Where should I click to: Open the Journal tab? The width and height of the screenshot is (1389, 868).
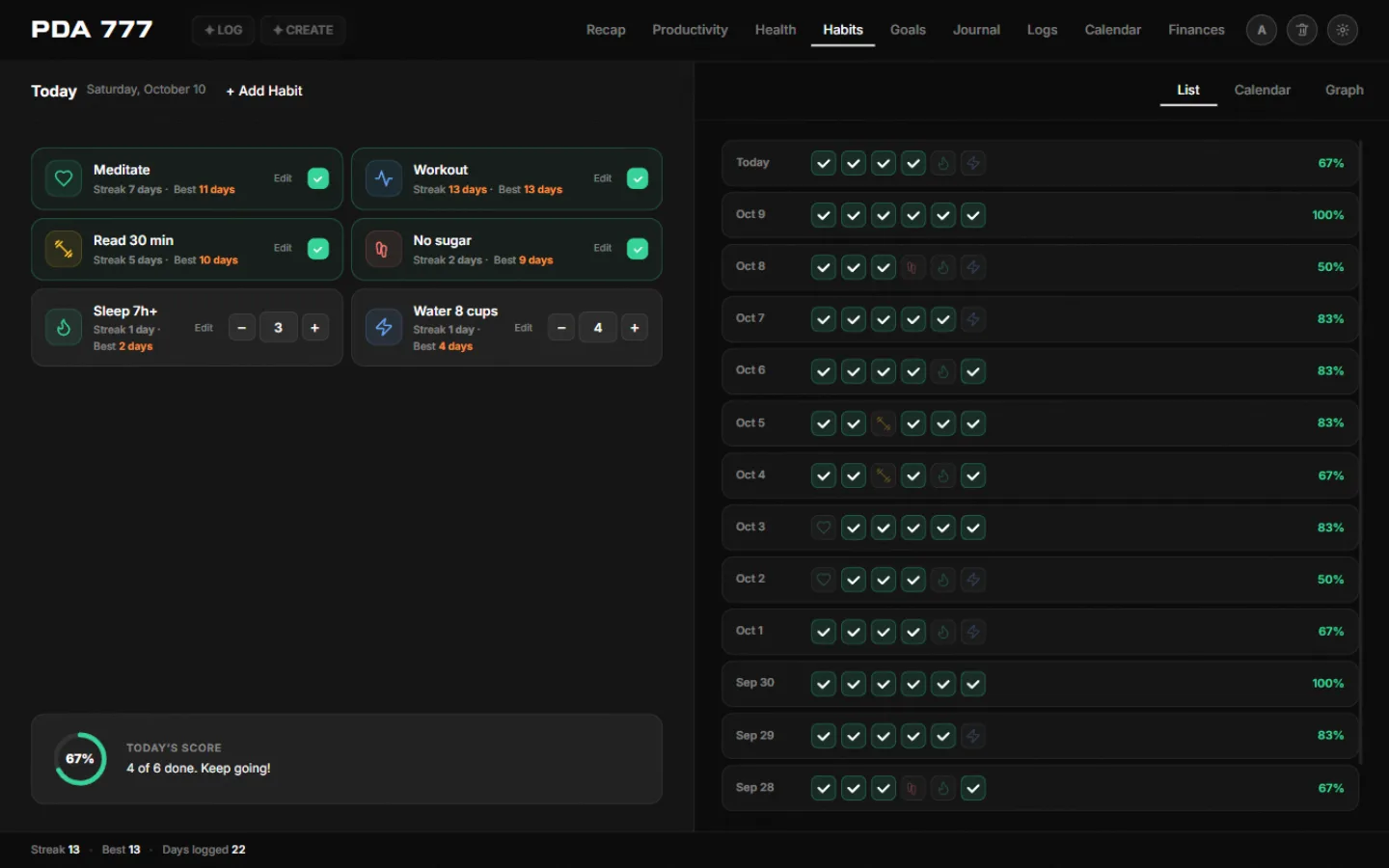(976, 30)
